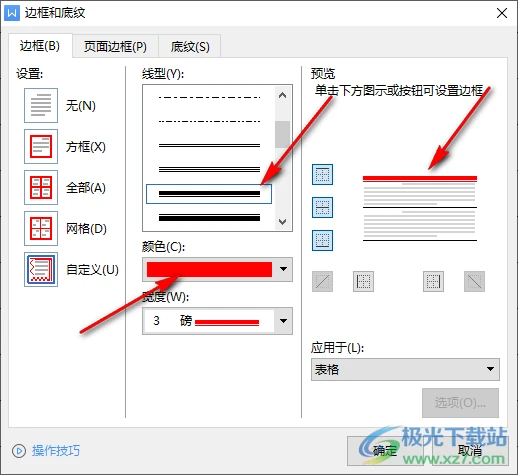This screenshot has height=475, width=518.
Task: Toggle diagonal down border button
Action: point(474,282)
